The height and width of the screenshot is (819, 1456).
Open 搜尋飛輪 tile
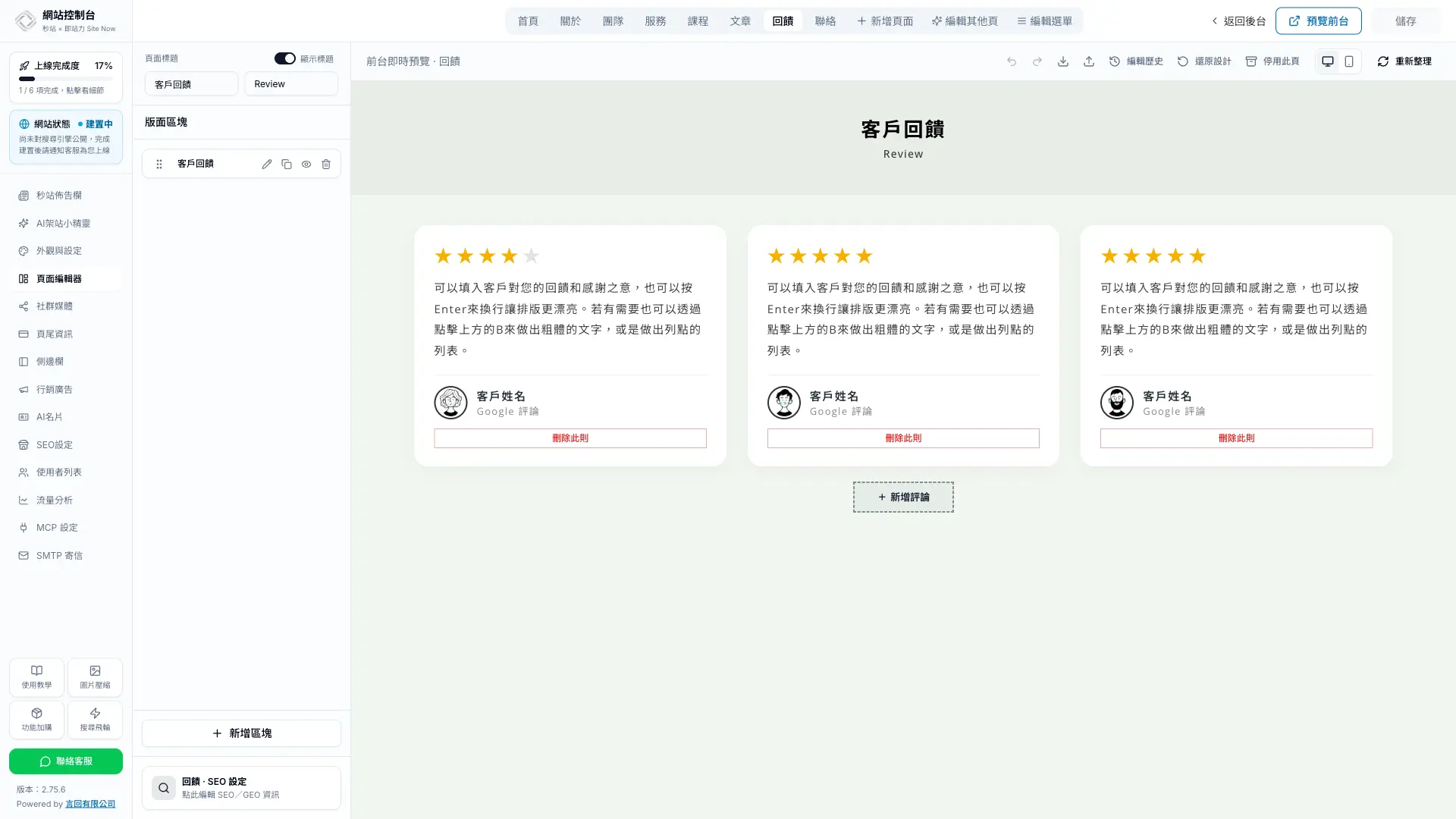[x=95, y=720]
